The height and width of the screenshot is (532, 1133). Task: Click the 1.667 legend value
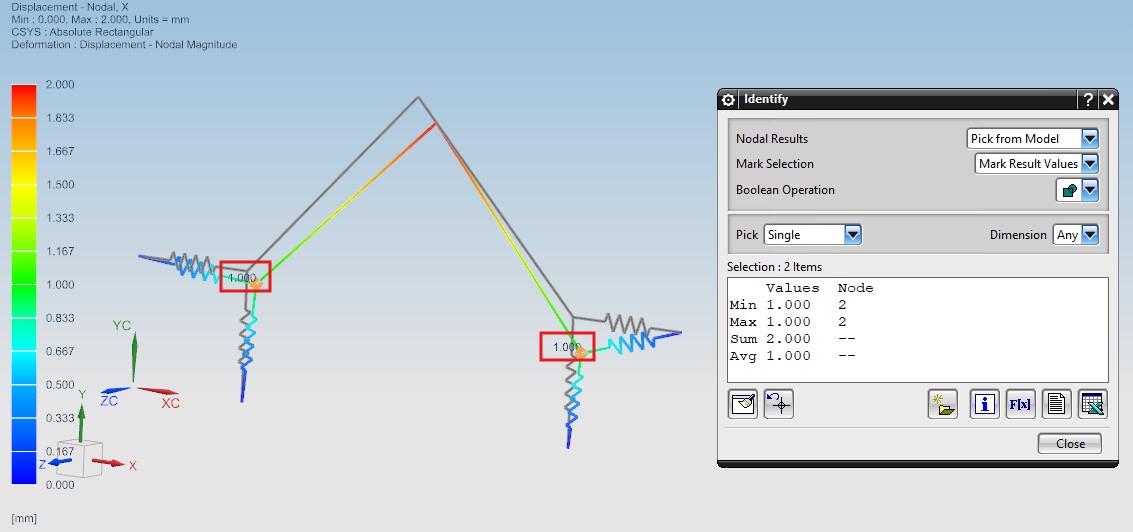(x=60, y=151)
